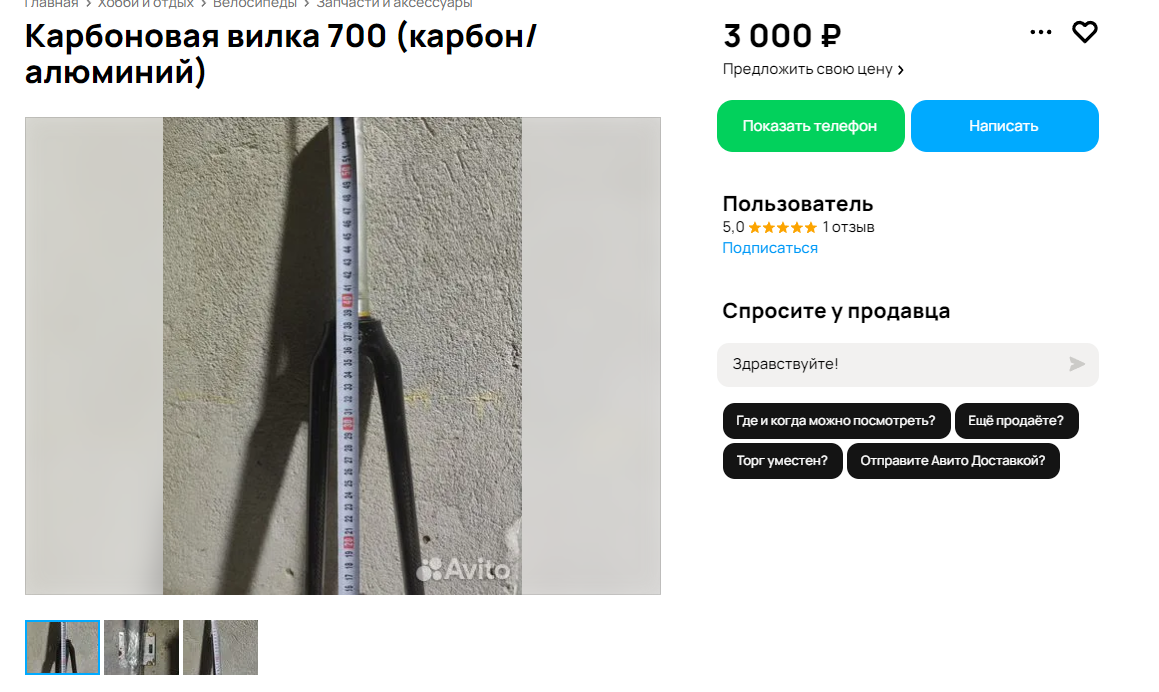Image resolution: width=1159 pixels, height=692 pixels.
Task: Select 'Торг уместен?' quick question
Action: tap(782, 461)
